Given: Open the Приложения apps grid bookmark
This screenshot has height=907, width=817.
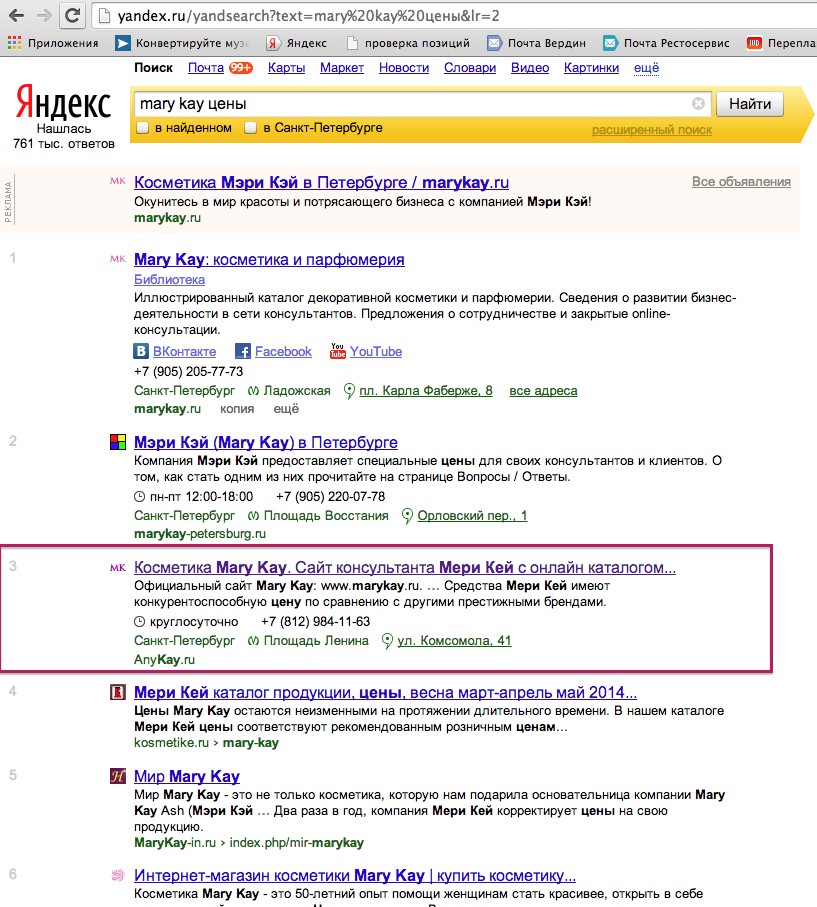Looking at the screenshot, I should point(53,43).
